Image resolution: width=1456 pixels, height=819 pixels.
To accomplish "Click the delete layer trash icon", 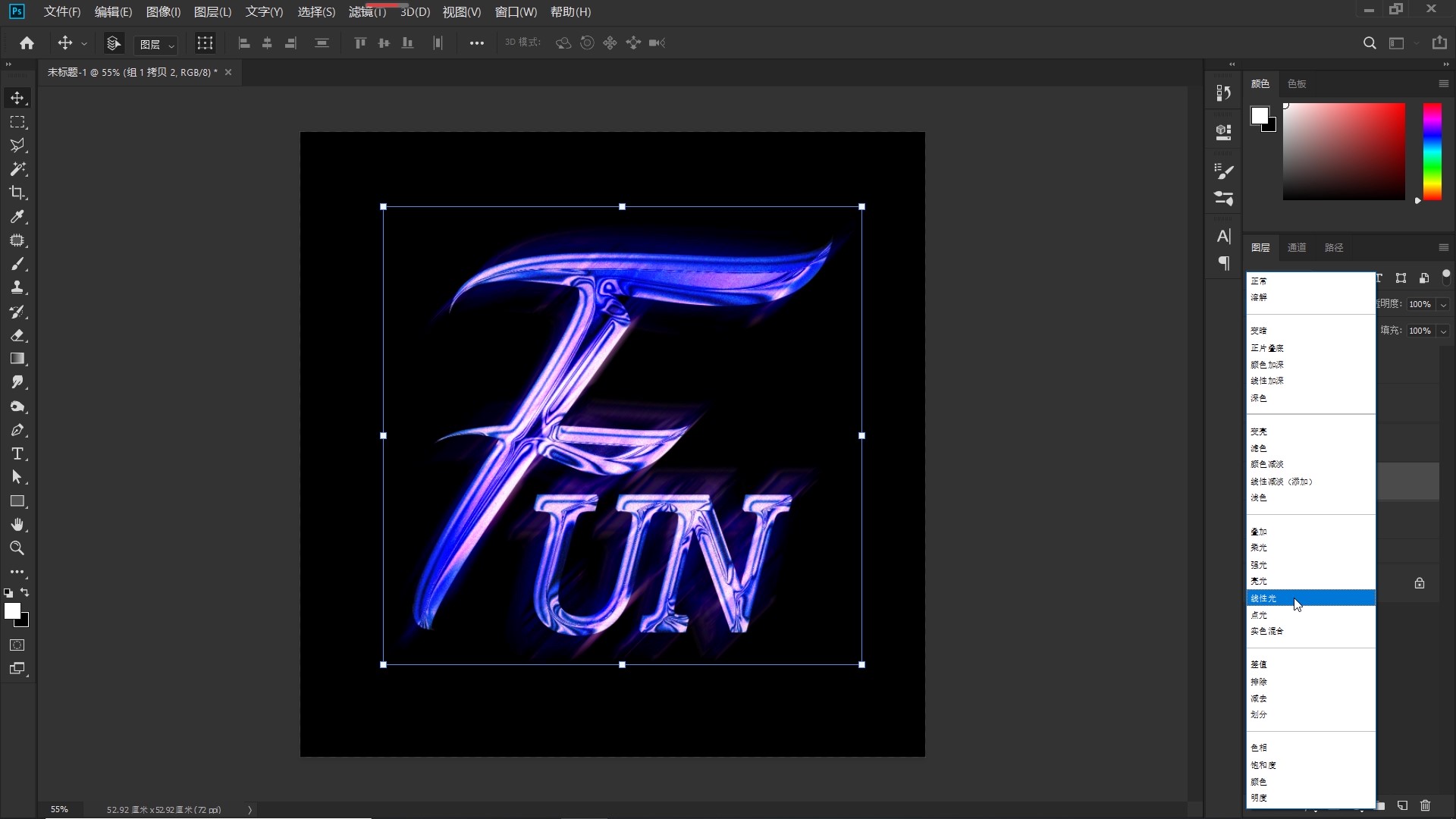I will tap(1425, 805).
